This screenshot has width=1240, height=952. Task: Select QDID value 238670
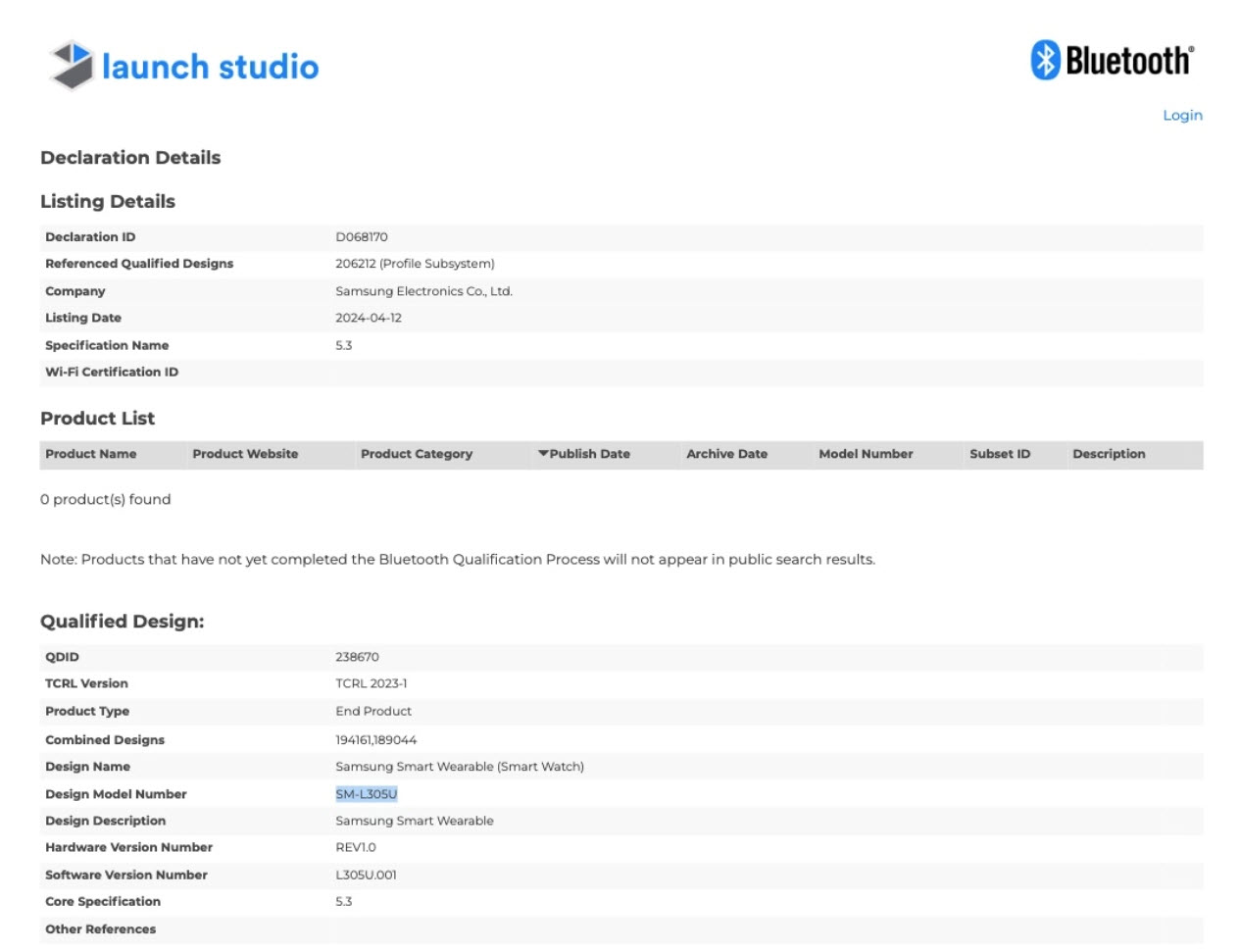[357, 657]
